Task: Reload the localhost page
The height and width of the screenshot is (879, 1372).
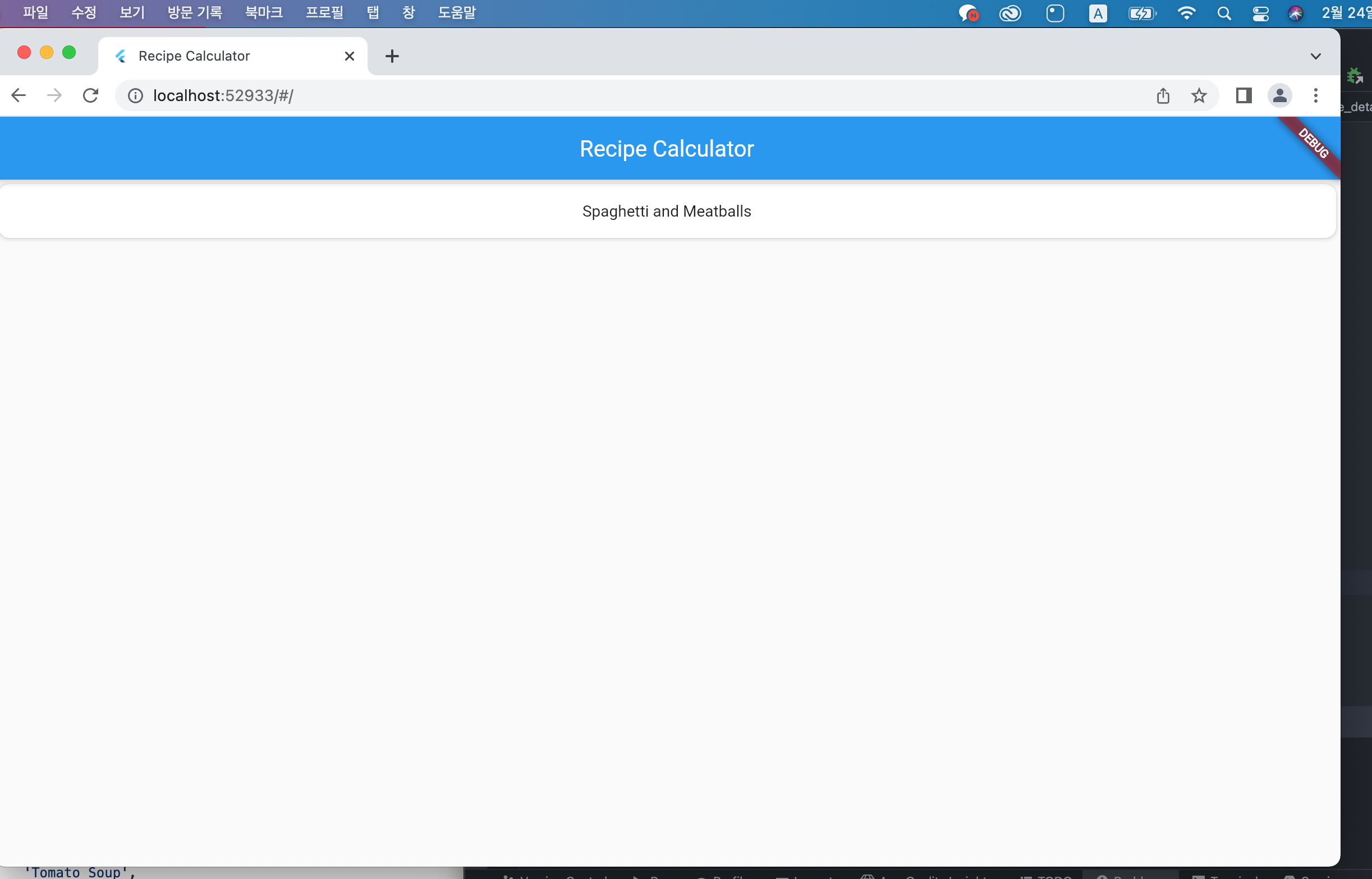Action: tap(91, 95)
